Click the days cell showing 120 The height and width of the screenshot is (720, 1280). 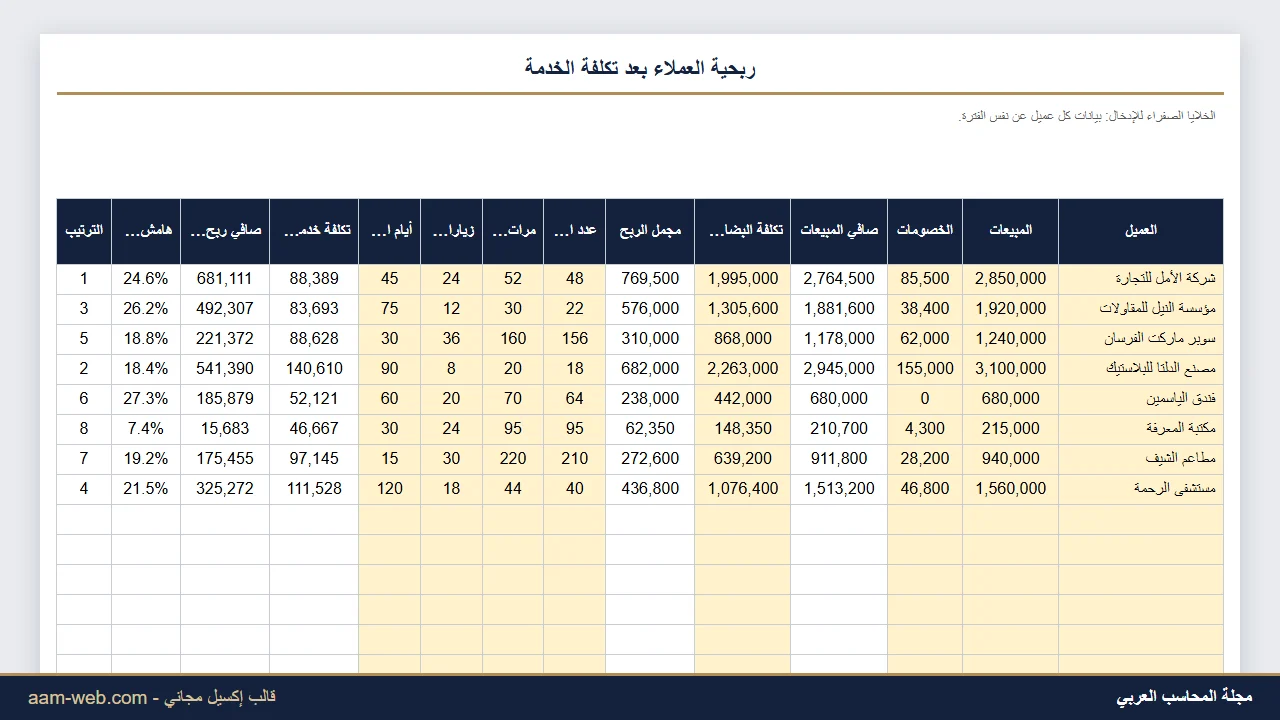pyautogui.click(x=390, y=489)
